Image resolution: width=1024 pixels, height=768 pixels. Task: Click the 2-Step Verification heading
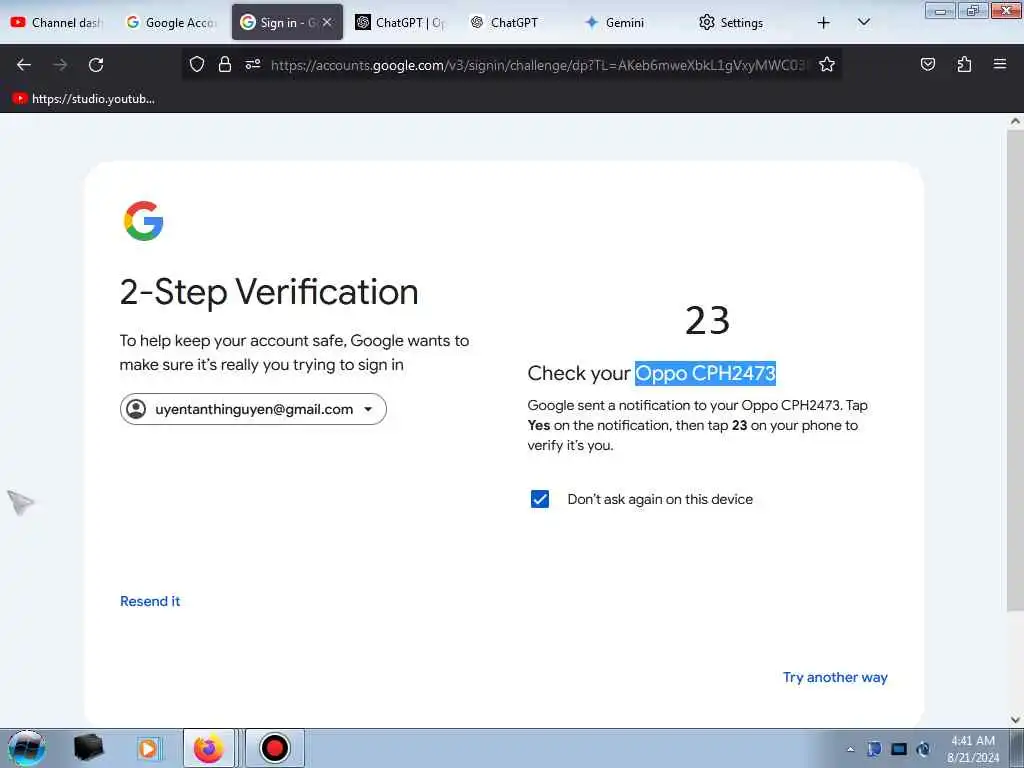click(269, 291)
